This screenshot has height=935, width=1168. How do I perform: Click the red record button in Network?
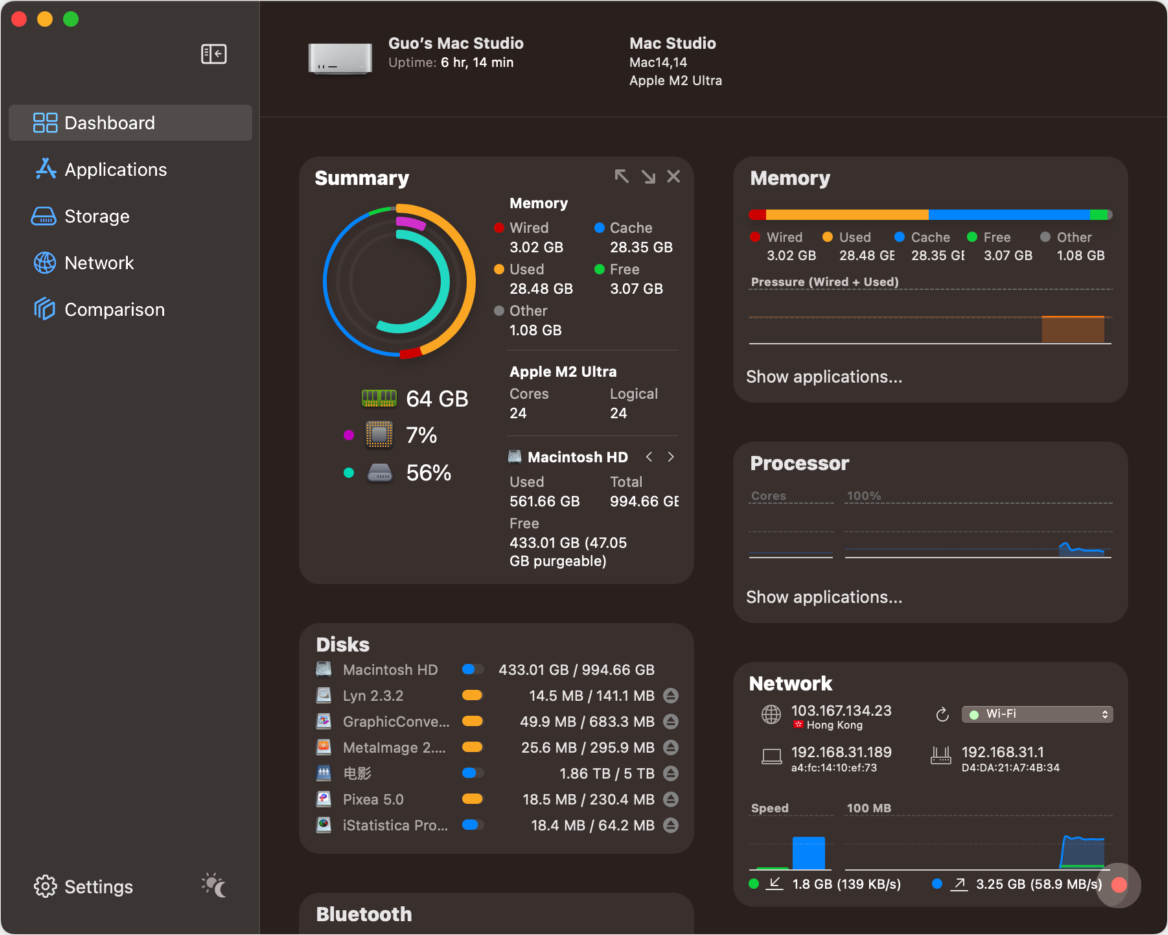[x=1119, y=885]
